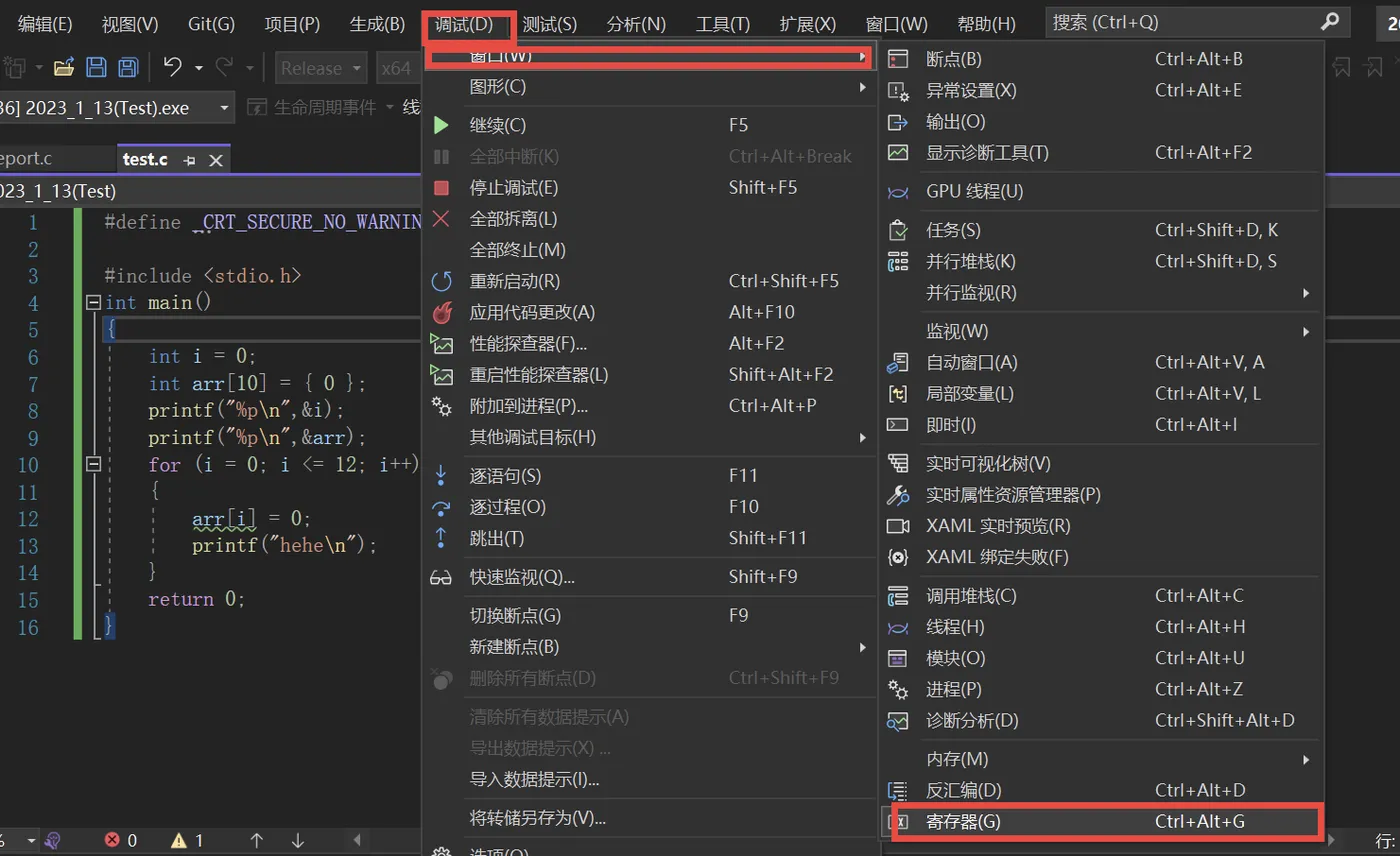The image size is (1400, 856).
Task: Close the test.c editor tab
Action: point(215,160)
